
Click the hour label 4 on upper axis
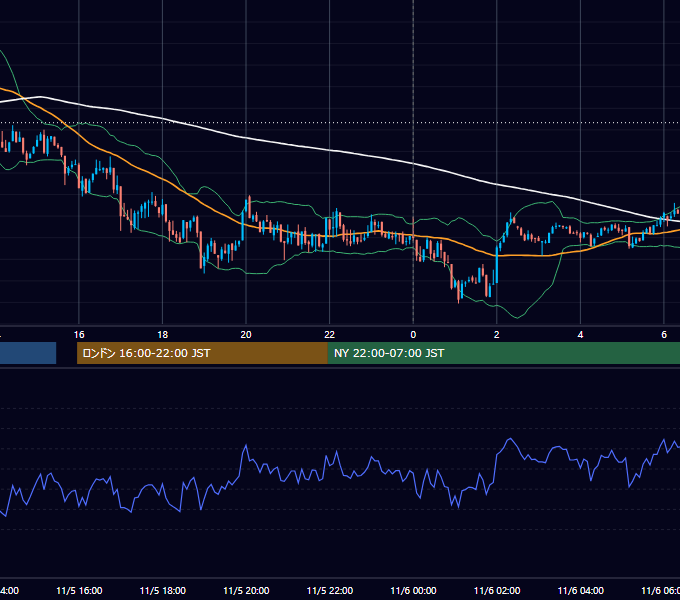pos(580,334)
